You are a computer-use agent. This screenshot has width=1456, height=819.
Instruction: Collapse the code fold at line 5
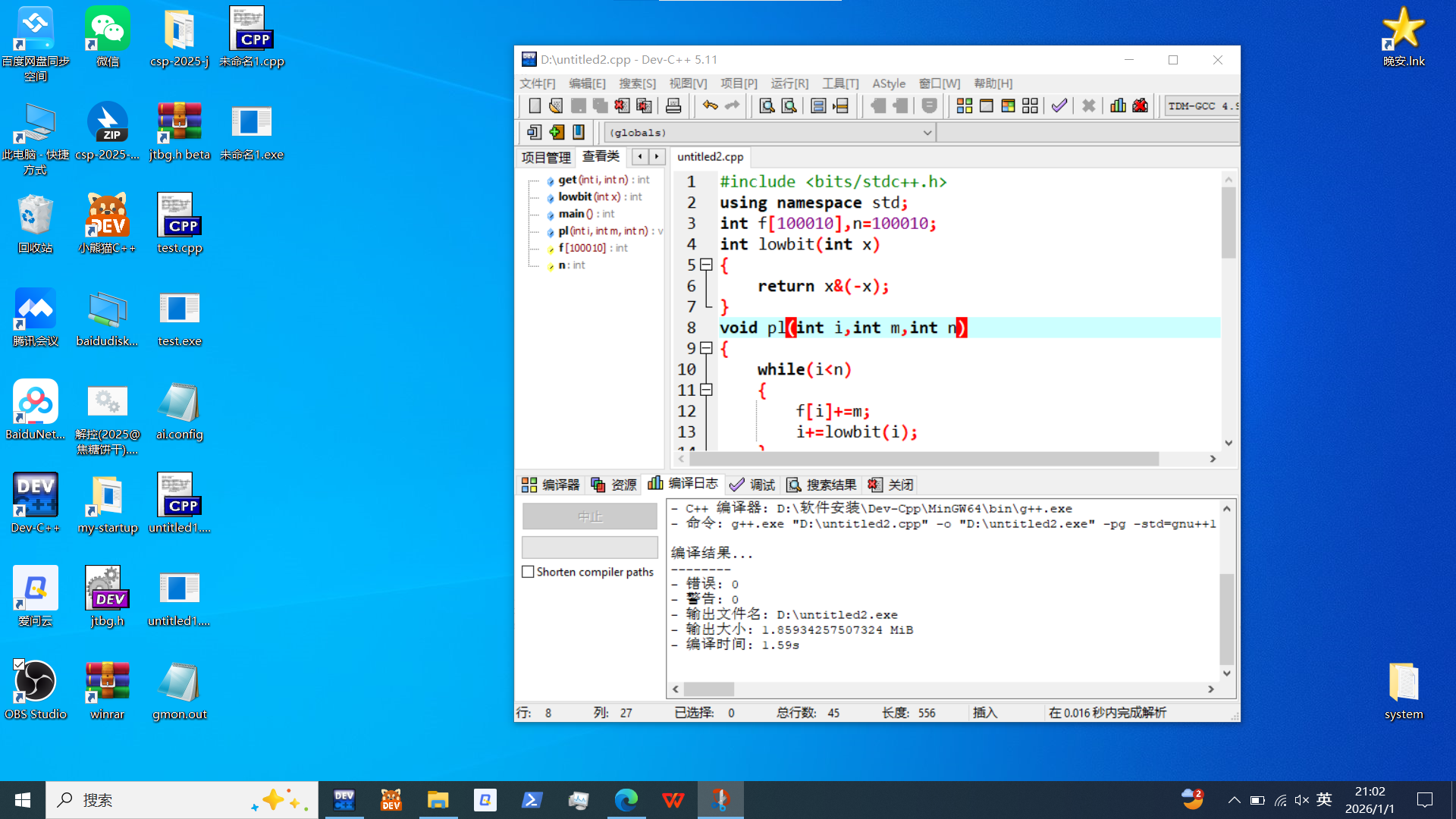(x=706, y=265)
